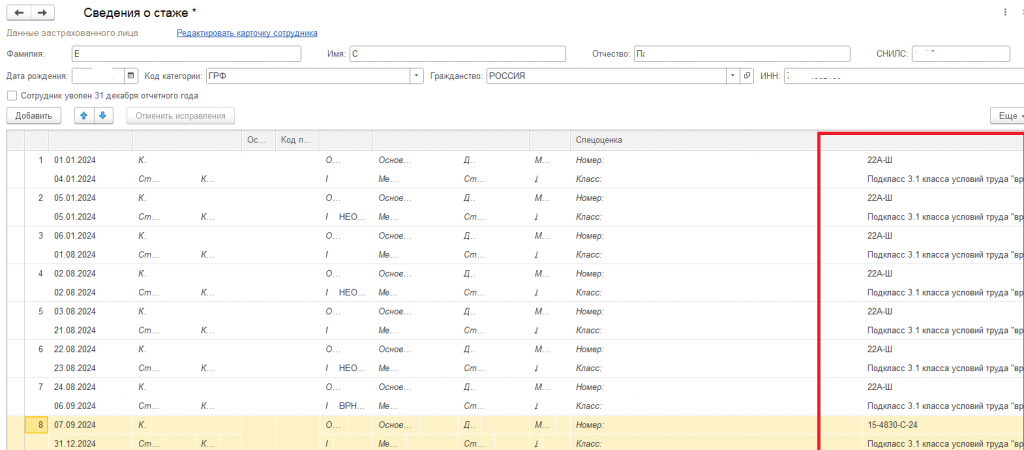Open the Еще menu
The height and width of the screenshot is (450, 1024).
click(1004, 116)
